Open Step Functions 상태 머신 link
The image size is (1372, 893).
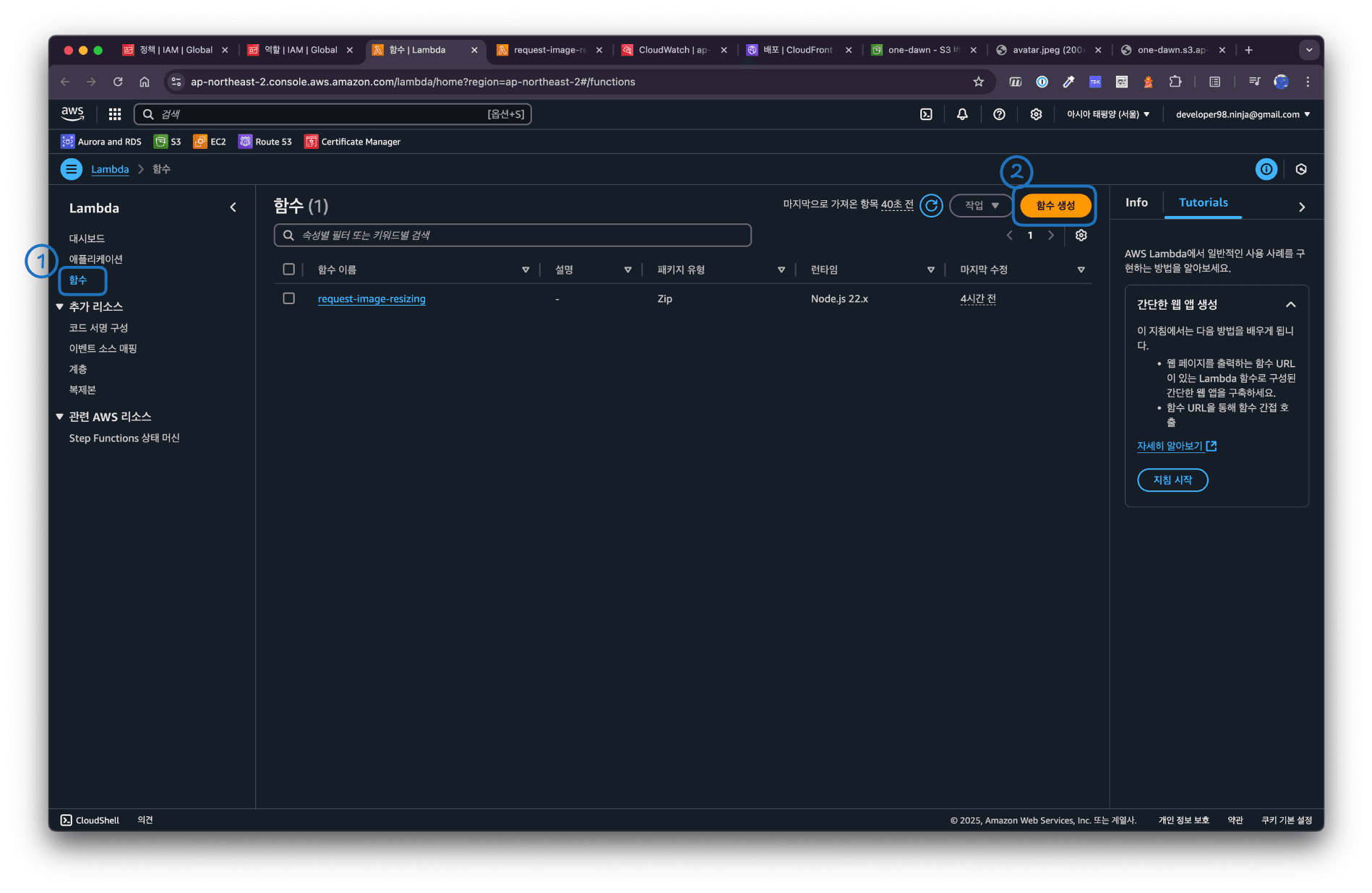coord(124,438)
